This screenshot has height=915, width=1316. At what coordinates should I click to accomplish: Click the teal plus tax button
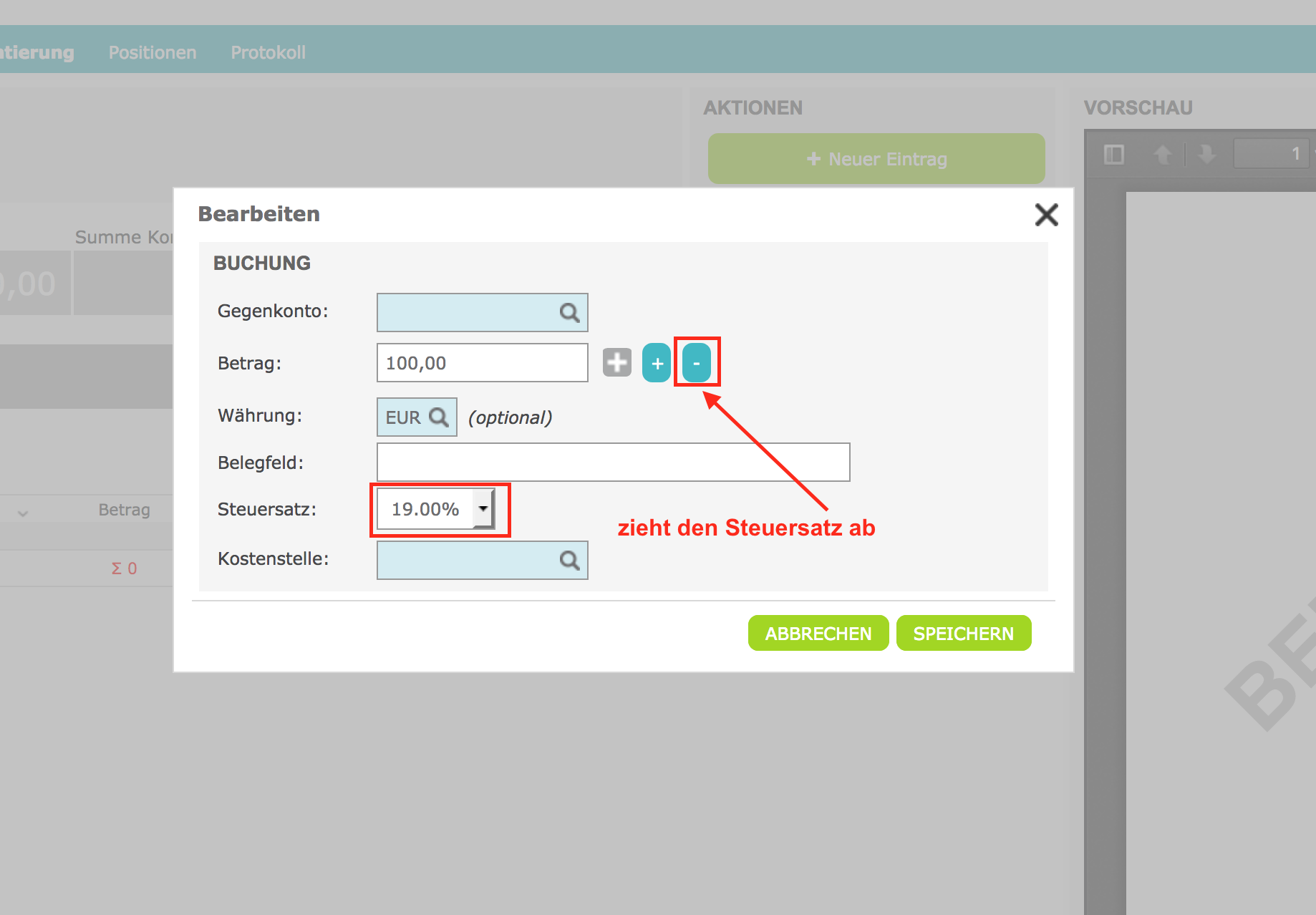pyautogui.click(x=657, y=363)
